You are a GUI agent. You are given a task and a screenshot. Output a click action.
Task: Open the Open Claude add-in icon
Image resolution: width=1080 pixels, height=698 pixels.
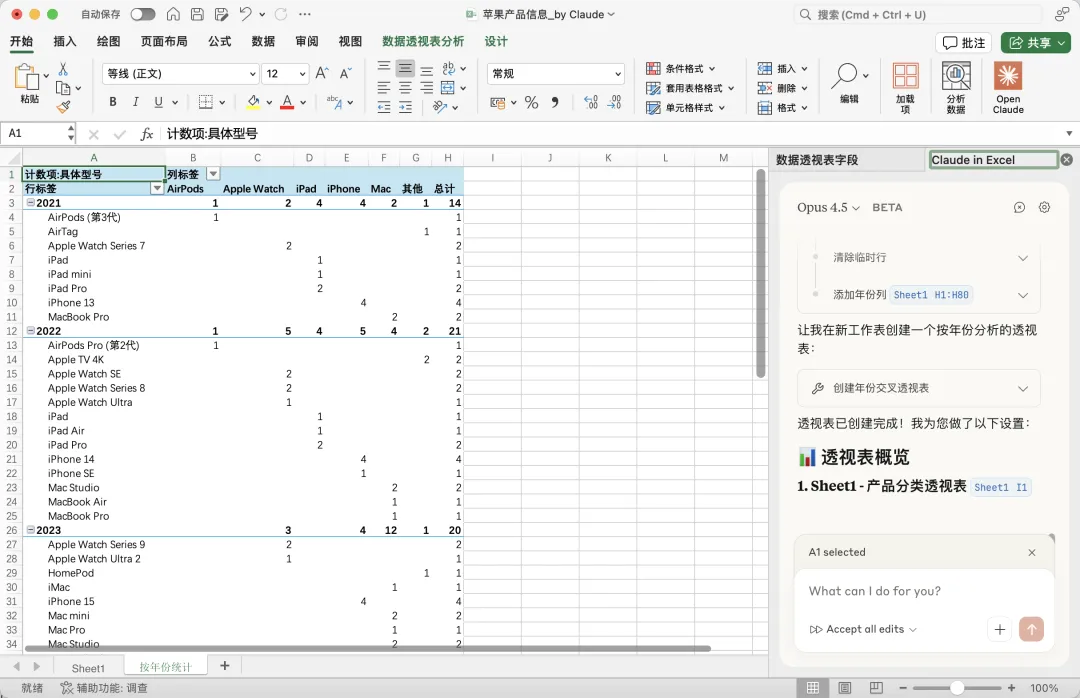click(x=1008, y=87)
